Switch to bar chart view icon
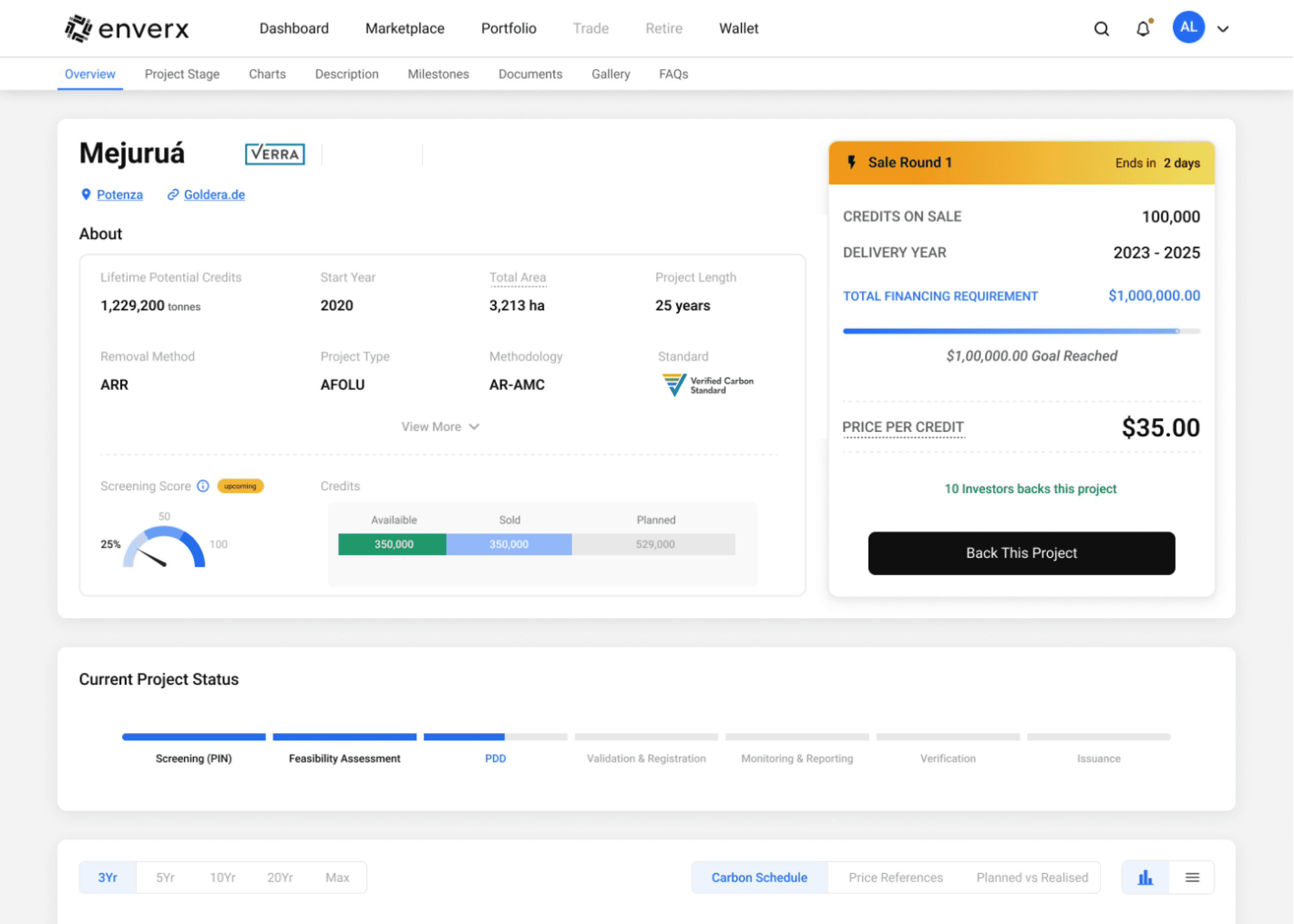The height and width of the screenshot is (924, 1294). [x=1145, y=877]
